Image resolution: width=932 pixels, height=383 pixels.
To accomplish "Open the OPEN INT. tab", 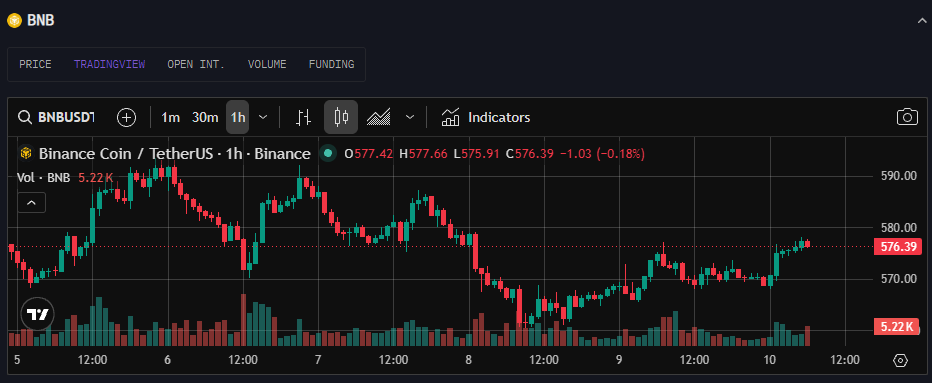I will (196, 64).
